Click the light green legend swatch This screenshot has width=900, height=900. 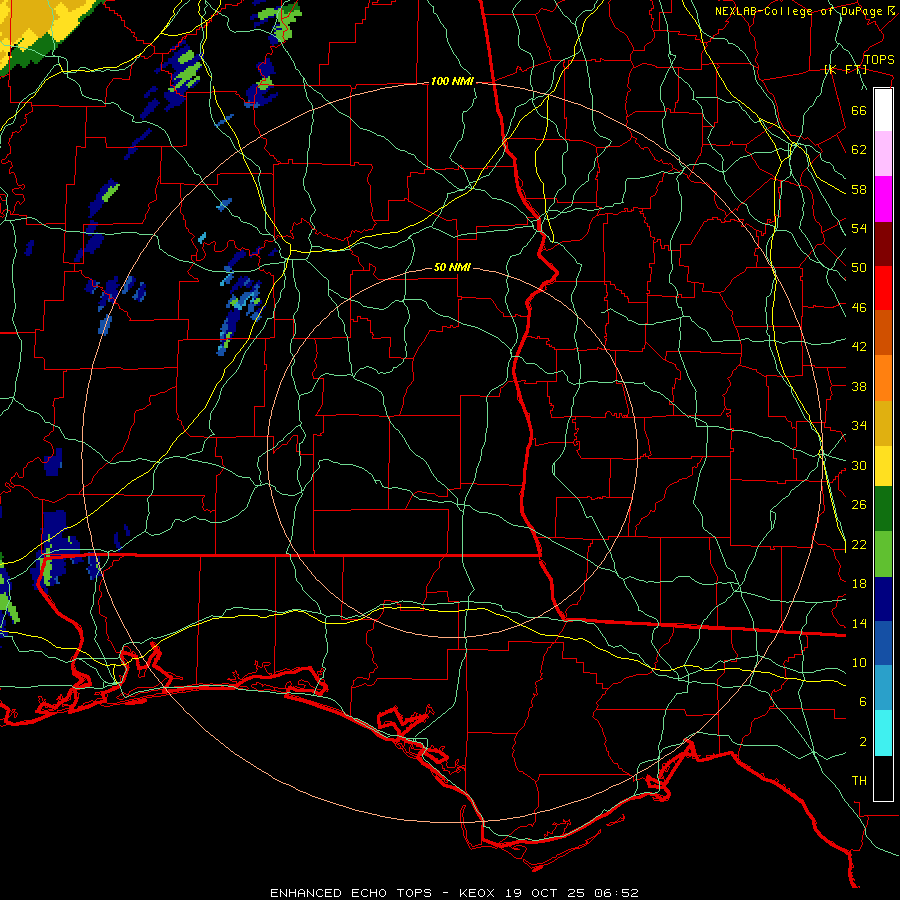[883, 554]
